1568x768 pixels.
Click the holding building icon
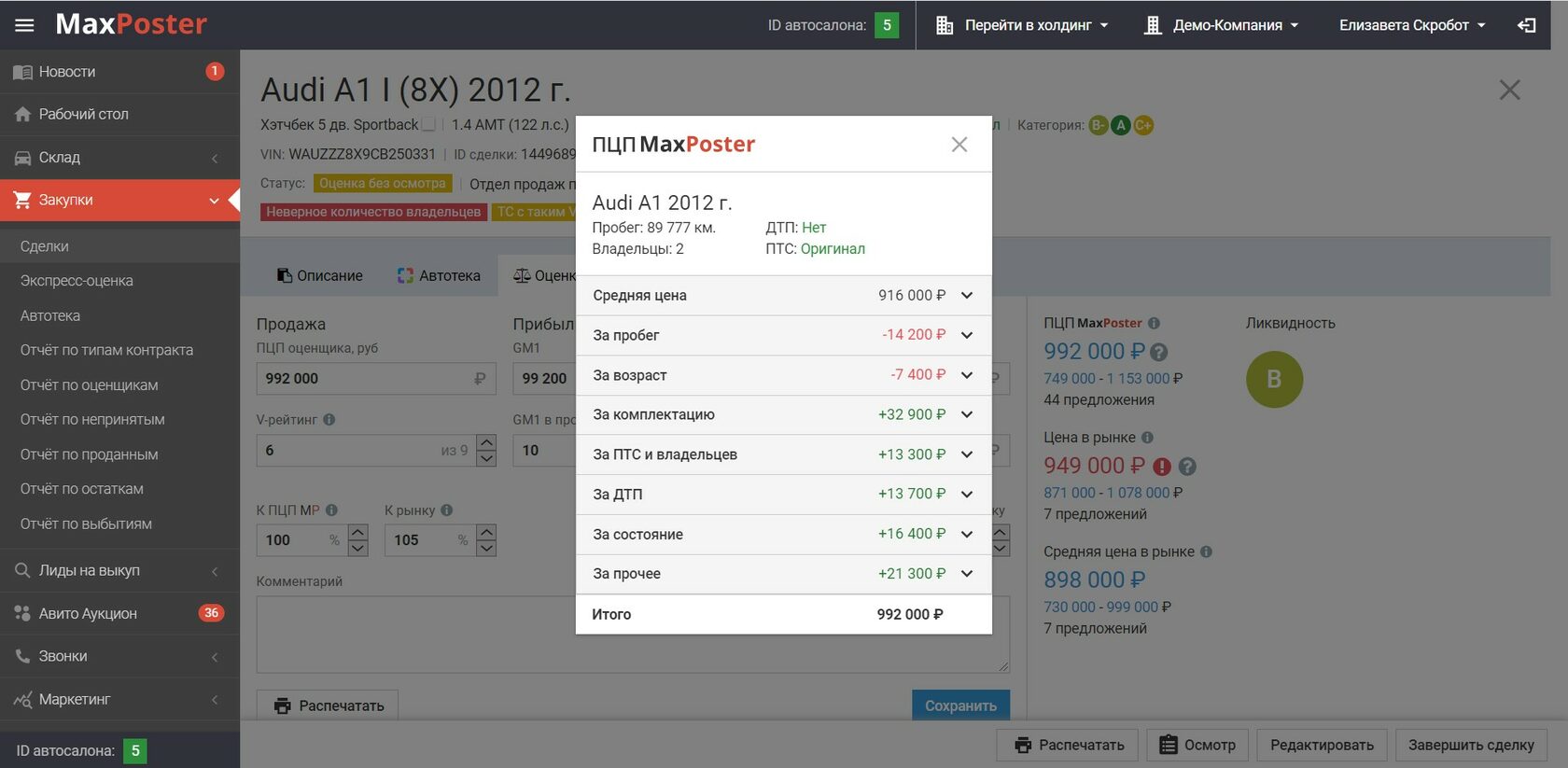click(x=945, y=25)
